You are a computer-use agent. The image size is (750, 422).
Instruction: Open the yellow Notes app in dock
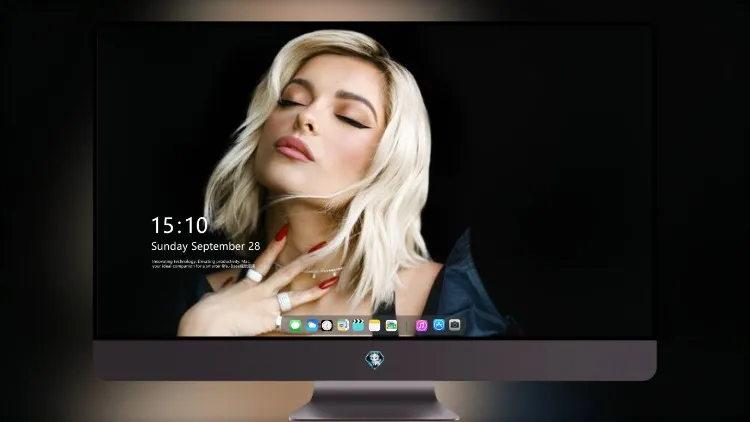point(375,326)
